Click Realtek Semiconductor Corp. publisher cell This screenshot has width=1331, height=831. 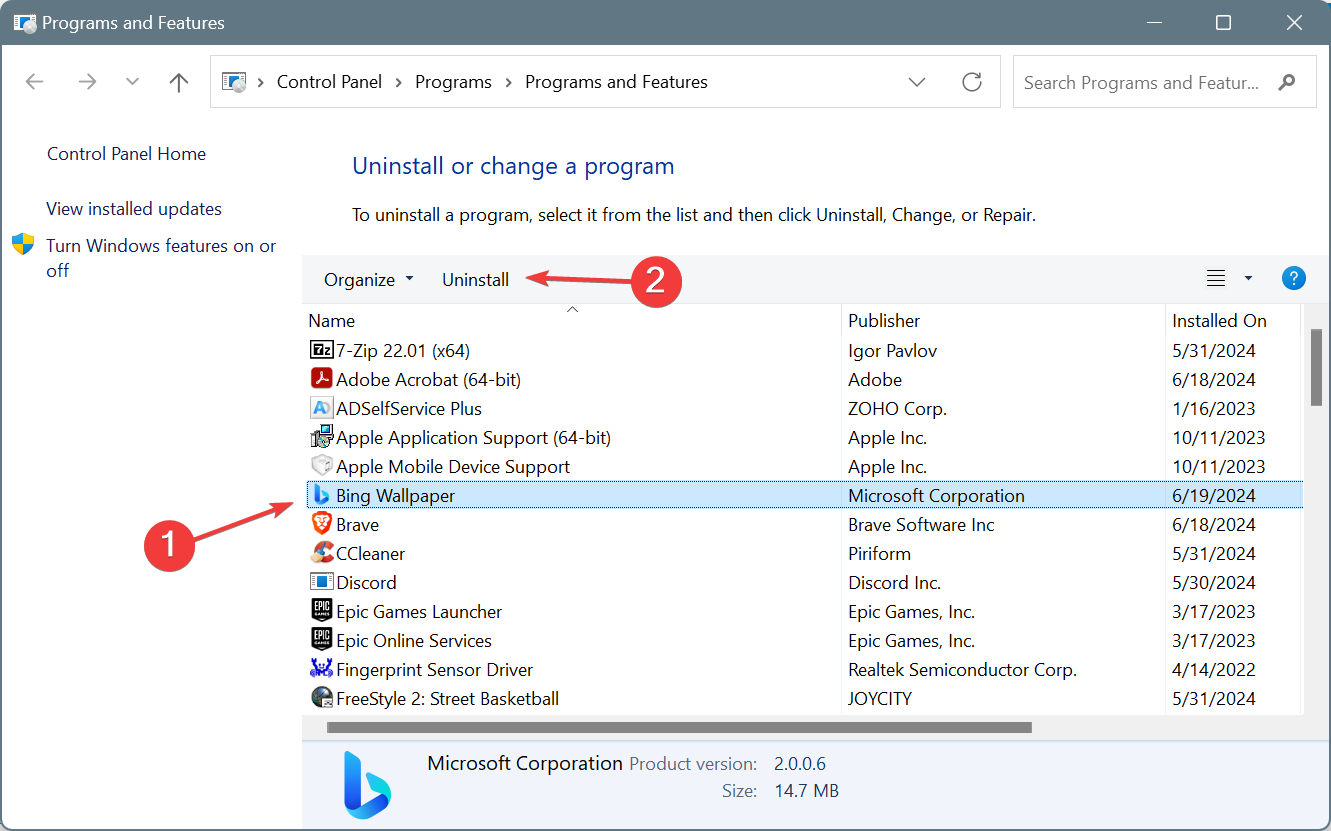coord(962,670)
